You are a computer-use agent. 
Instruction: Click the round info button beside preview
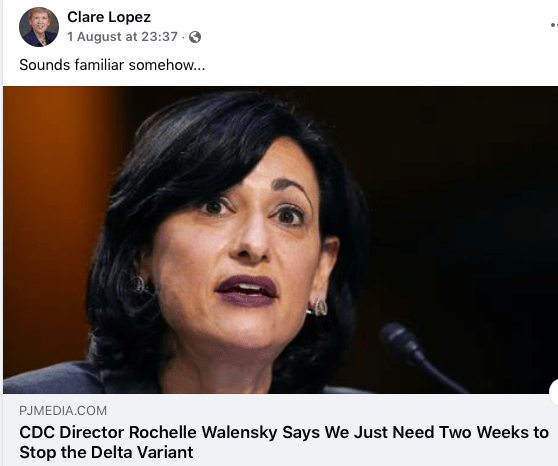(x=554, y=393)
